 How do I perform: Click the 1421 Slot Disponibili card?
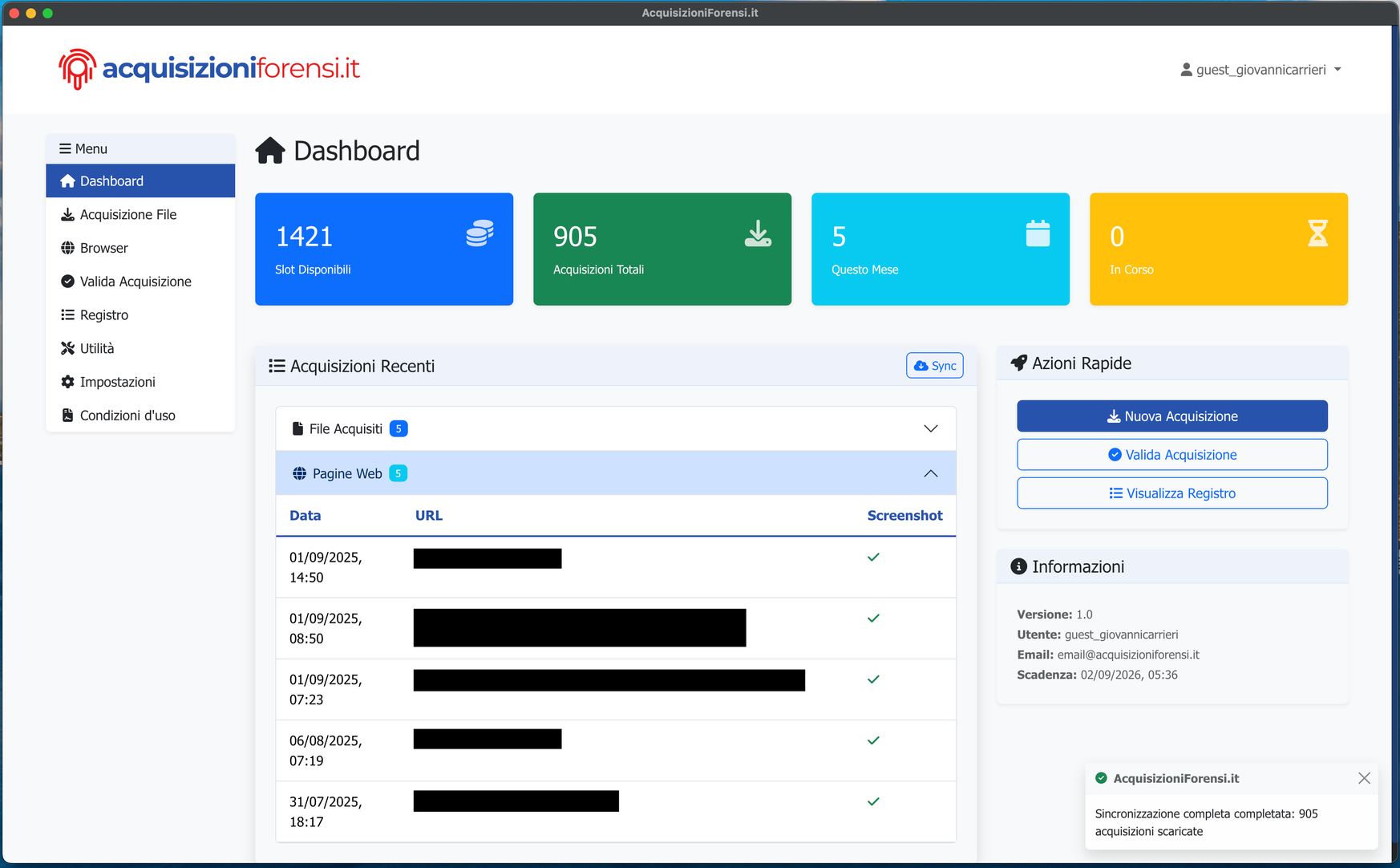384,249
